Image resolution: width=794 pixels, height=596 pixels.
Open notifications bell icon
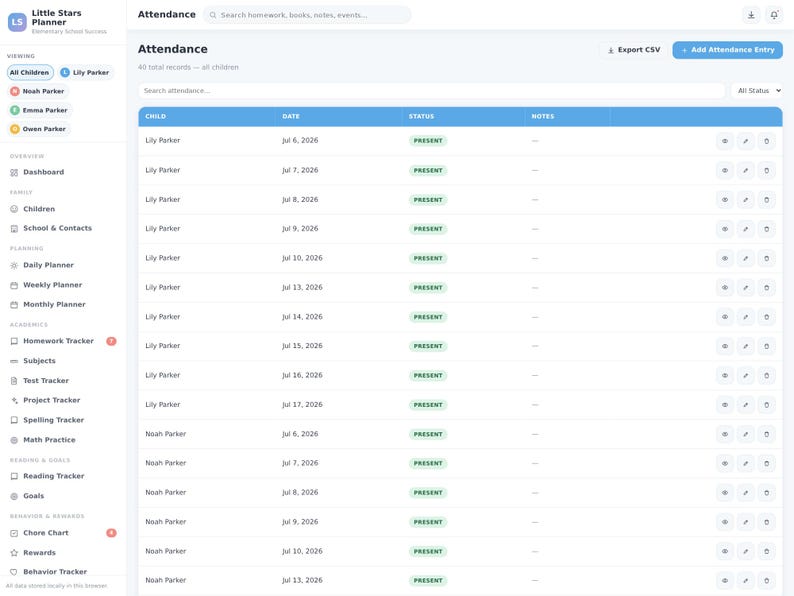point(774,15)
